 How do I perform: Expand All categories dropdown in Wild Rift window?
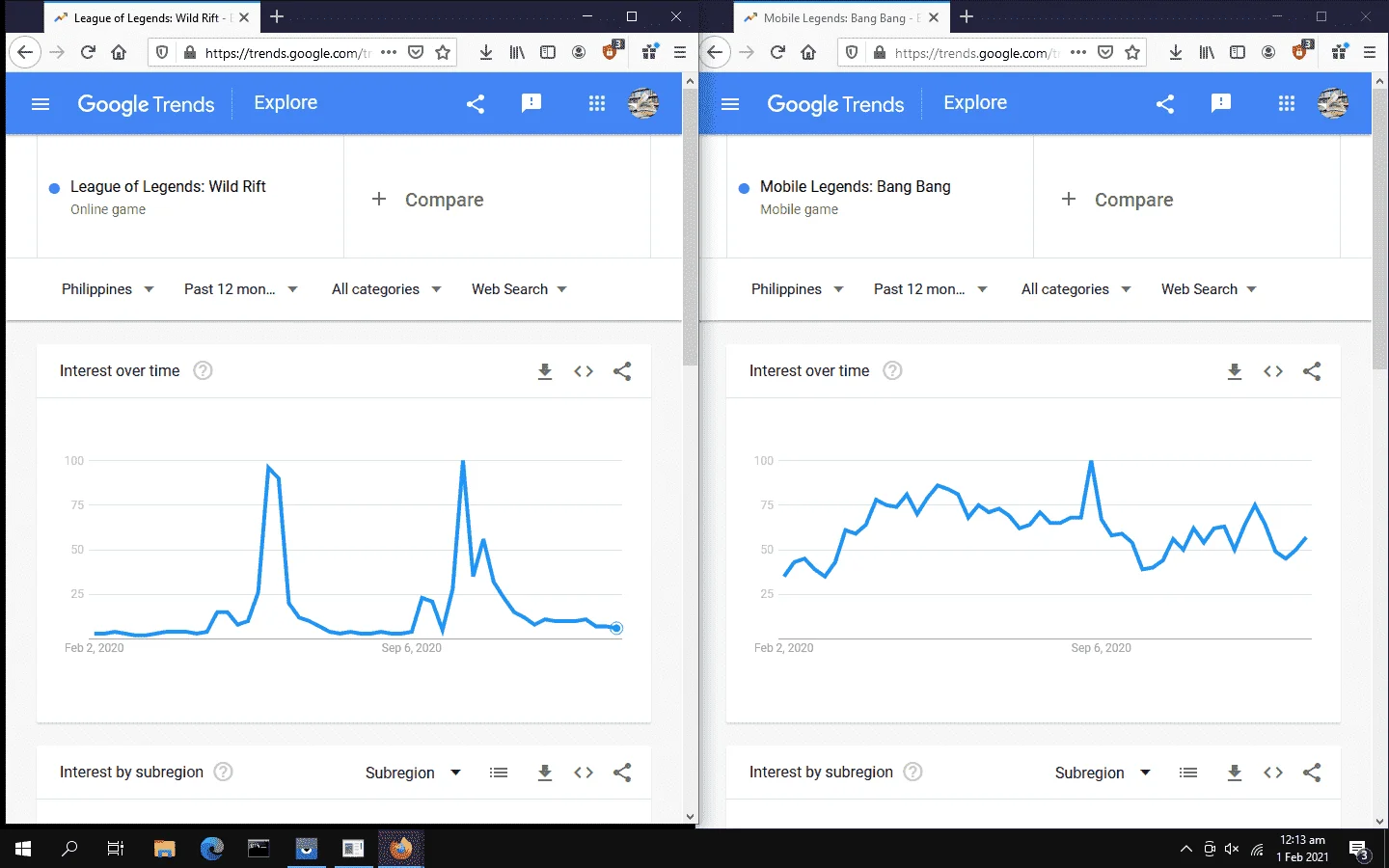386,289
